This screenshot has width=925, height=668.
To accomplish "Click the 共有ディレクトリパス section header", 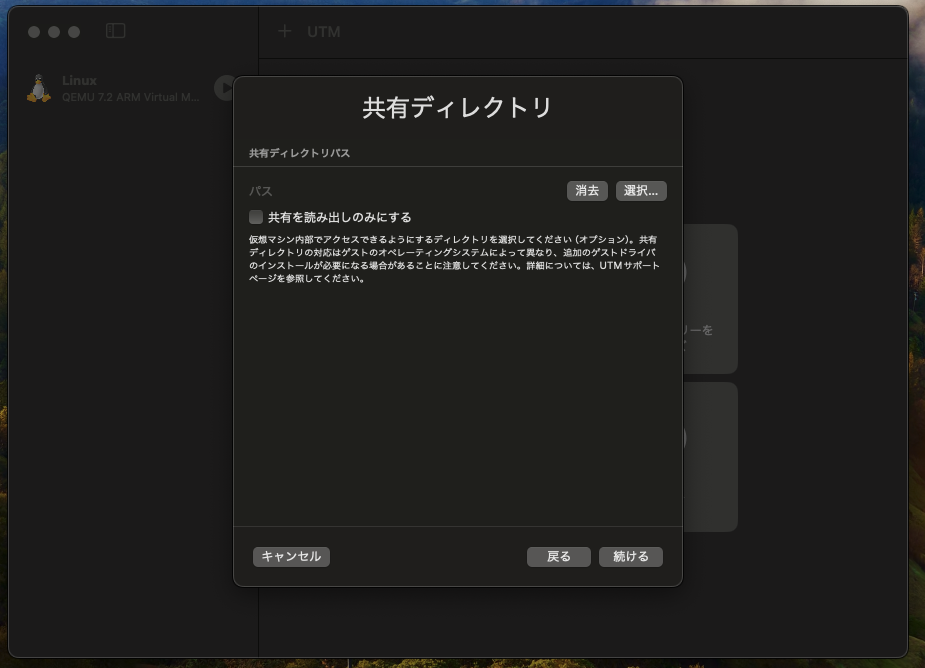I will click(290, 154).
